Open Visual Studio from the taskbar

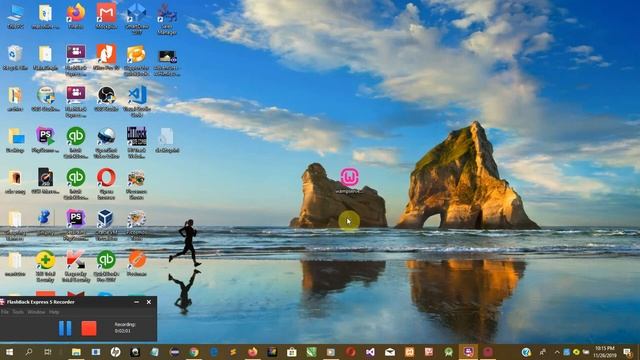click(x=370, y=352)
